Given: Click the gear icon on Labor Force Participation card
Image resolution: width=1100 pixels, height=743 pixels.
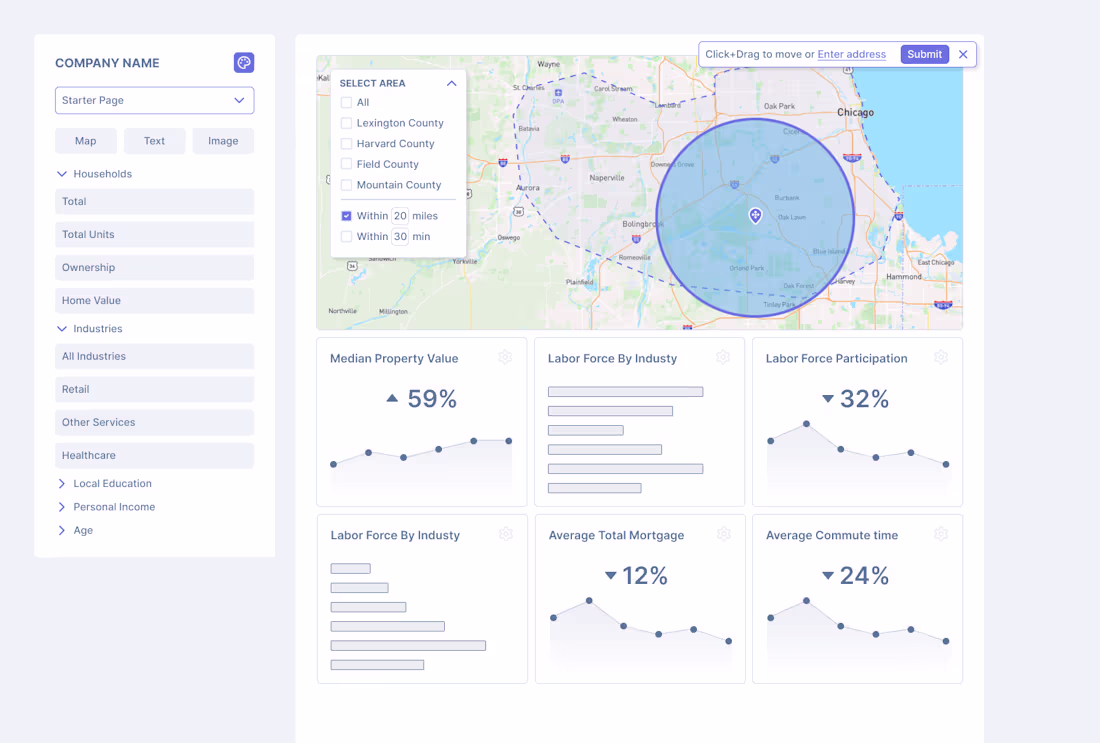Looking at the screenshot, I should [940, 356].
